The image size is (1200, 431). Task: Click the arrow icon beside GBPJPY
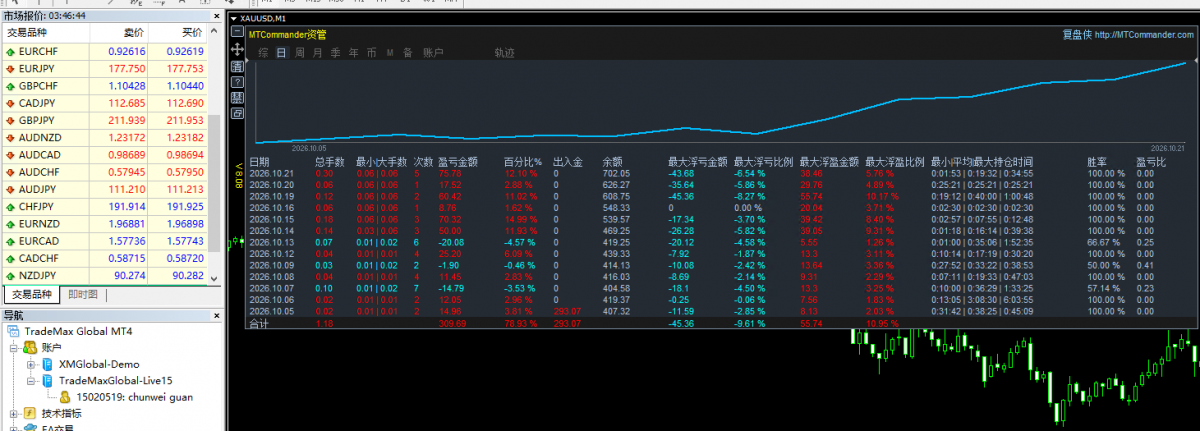pos(10,120)
